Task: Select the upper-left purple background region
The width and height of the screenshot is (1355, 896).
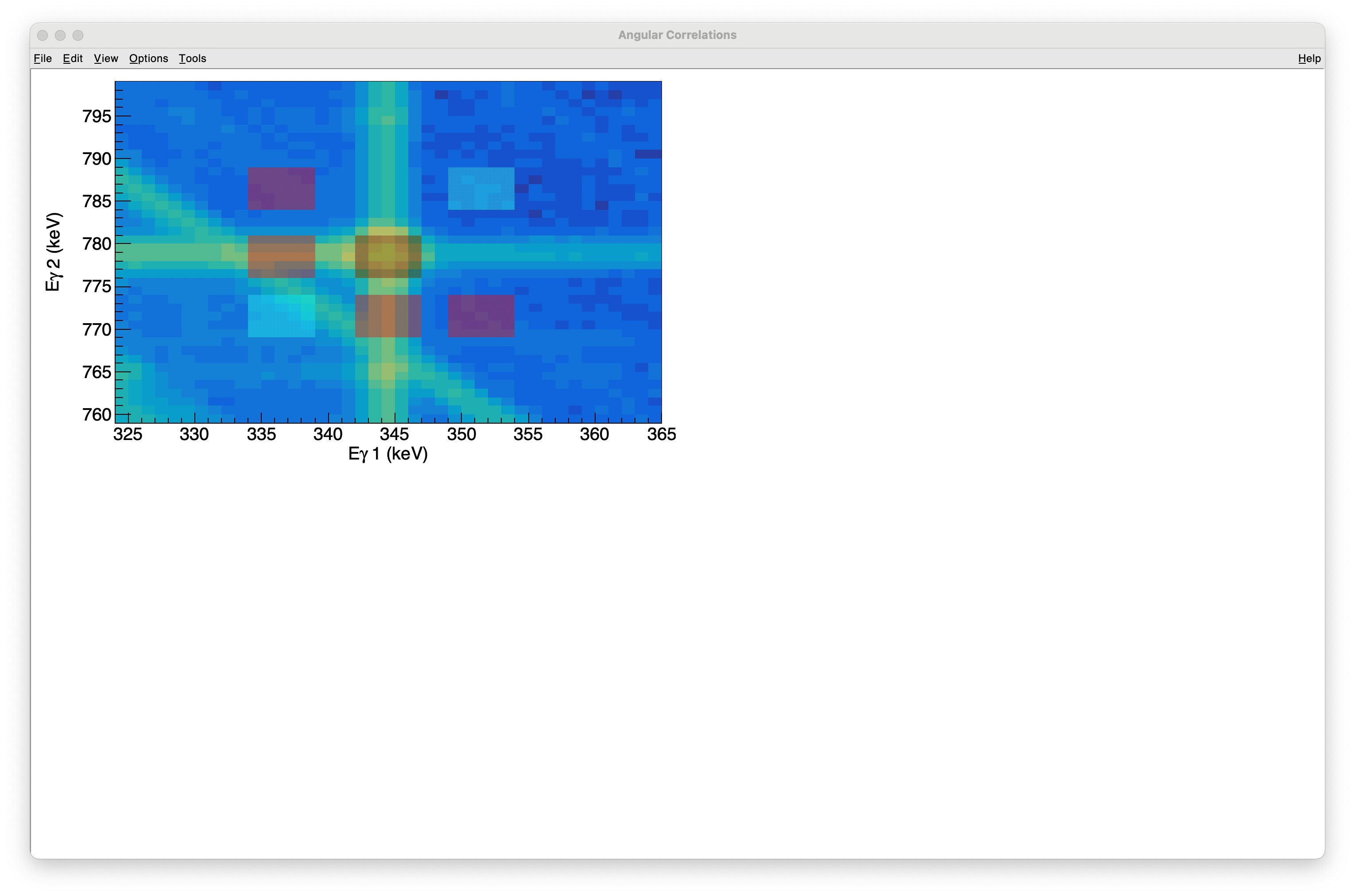Action: point(281,189)
